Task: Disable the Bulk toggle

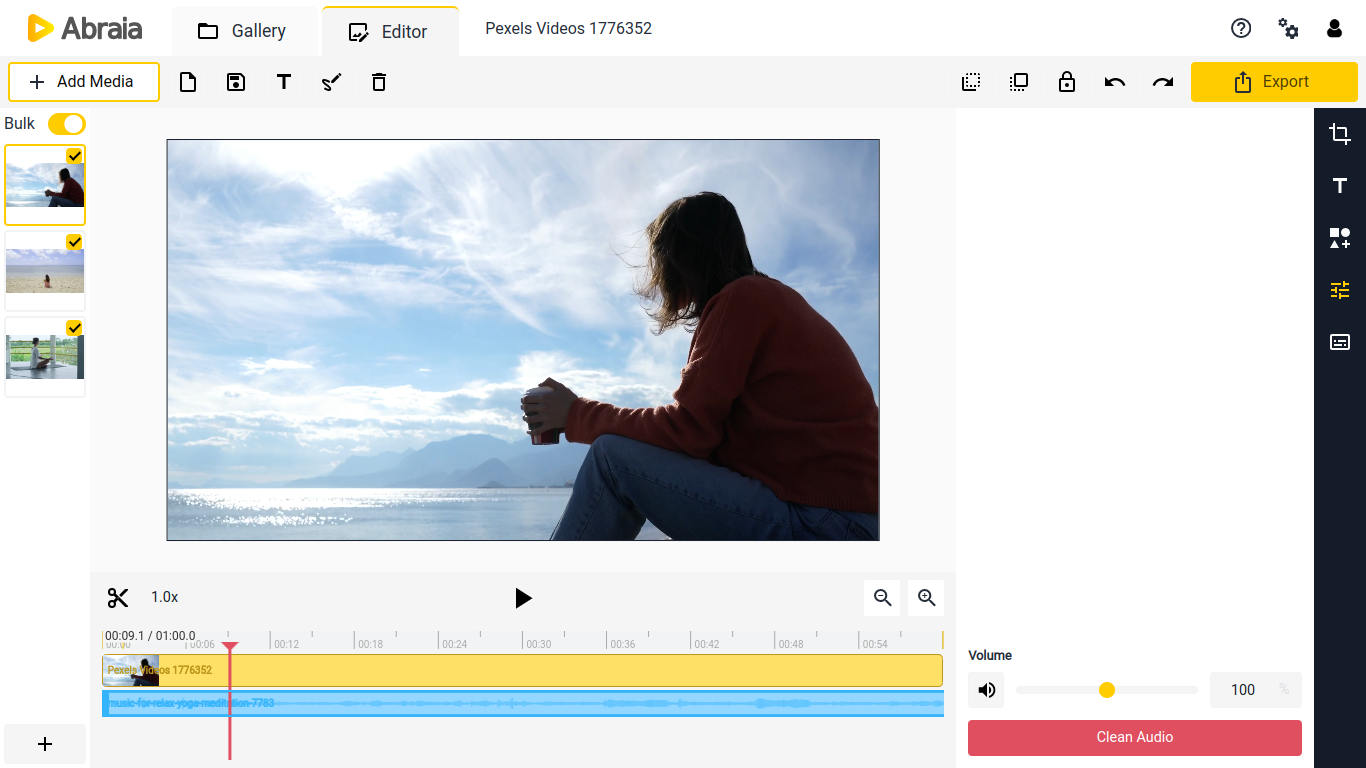Action: click(x=66, y=123)
